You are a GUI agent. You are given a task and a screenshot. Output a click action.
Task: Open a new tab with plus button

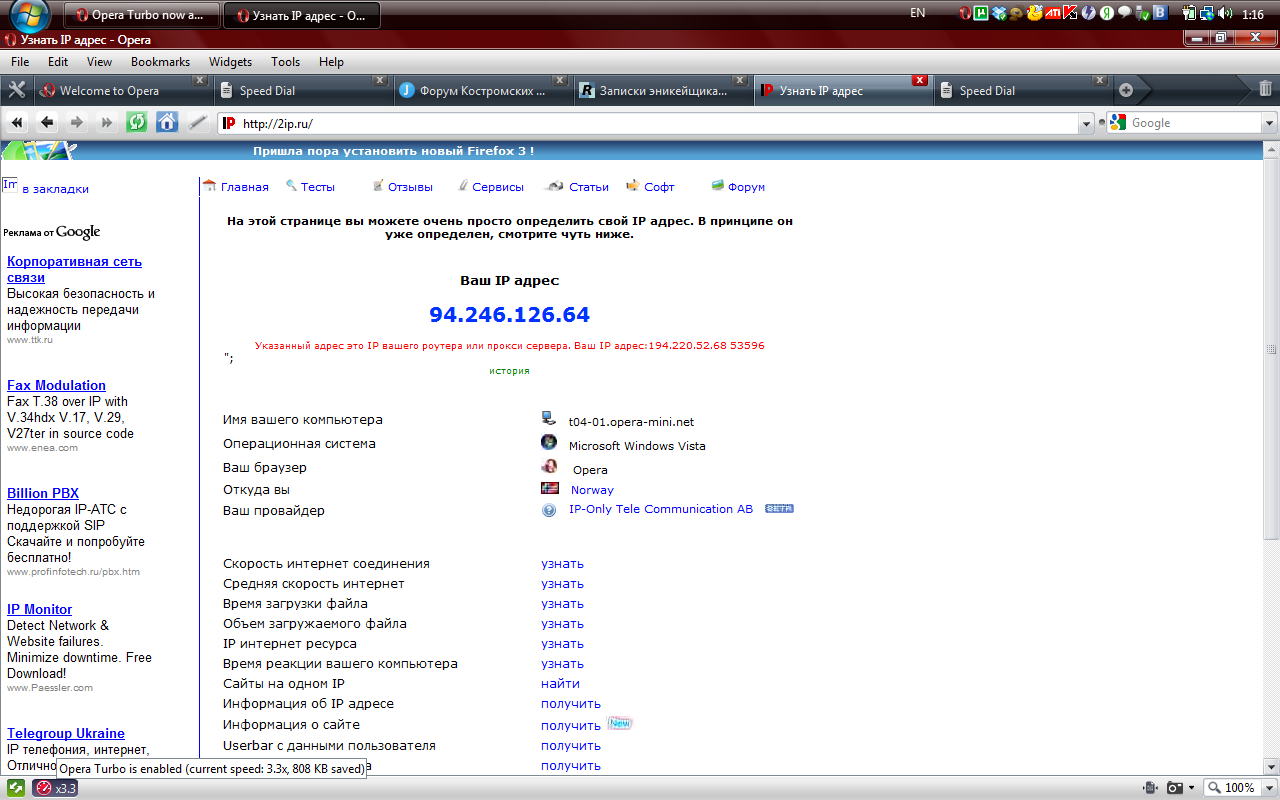pos(1126,90)
